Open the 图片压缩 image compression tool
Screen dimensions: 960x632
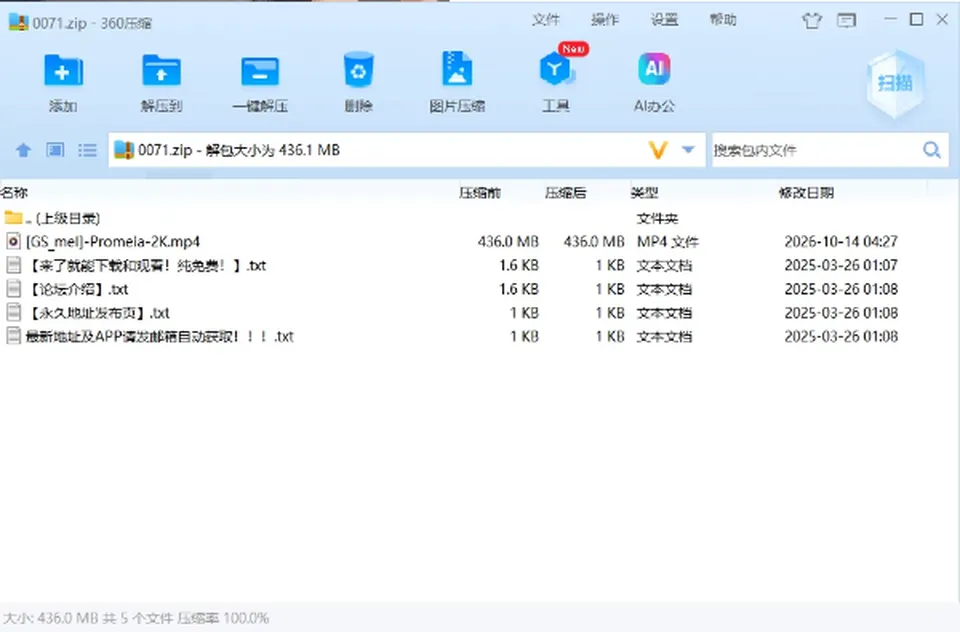click(457, 69)
